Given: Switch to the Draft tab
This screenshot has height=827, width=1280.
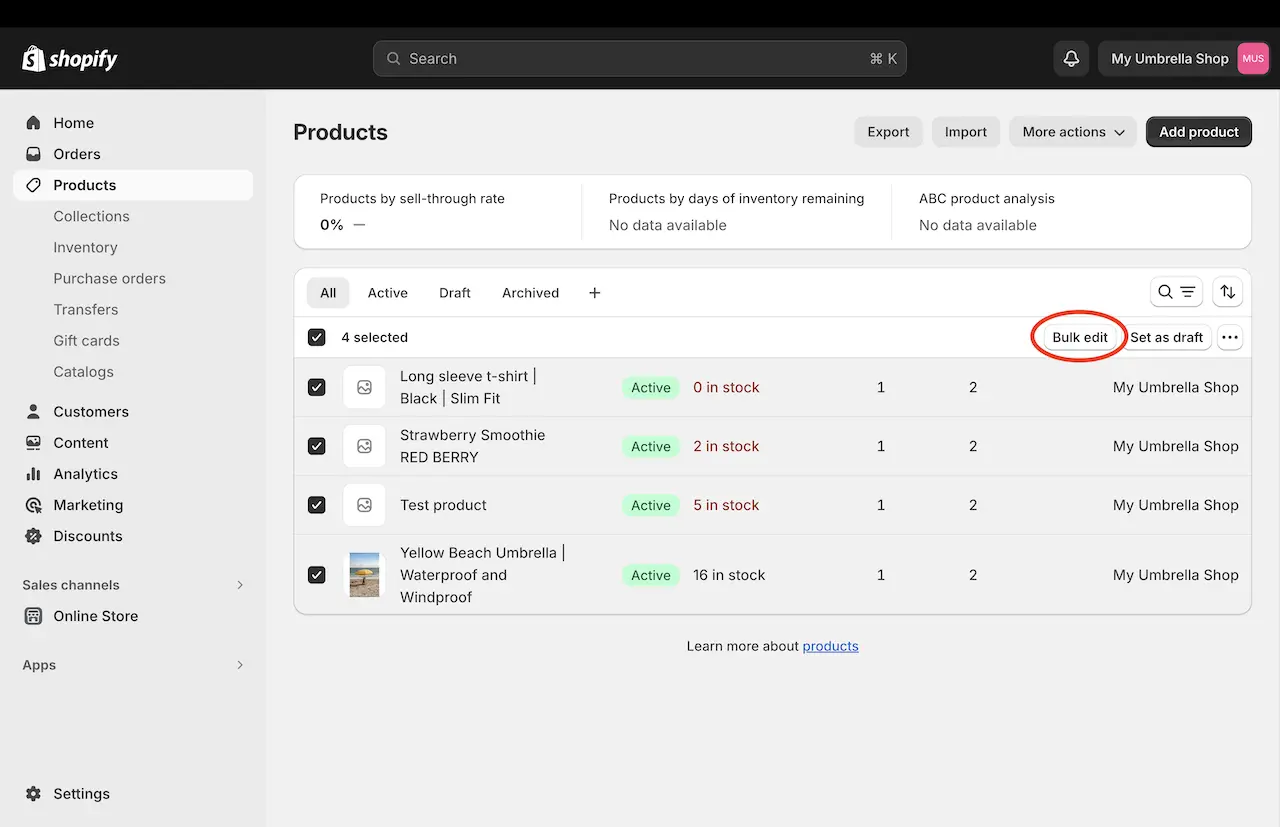Looking at the screenshot, I should (454, 293).
